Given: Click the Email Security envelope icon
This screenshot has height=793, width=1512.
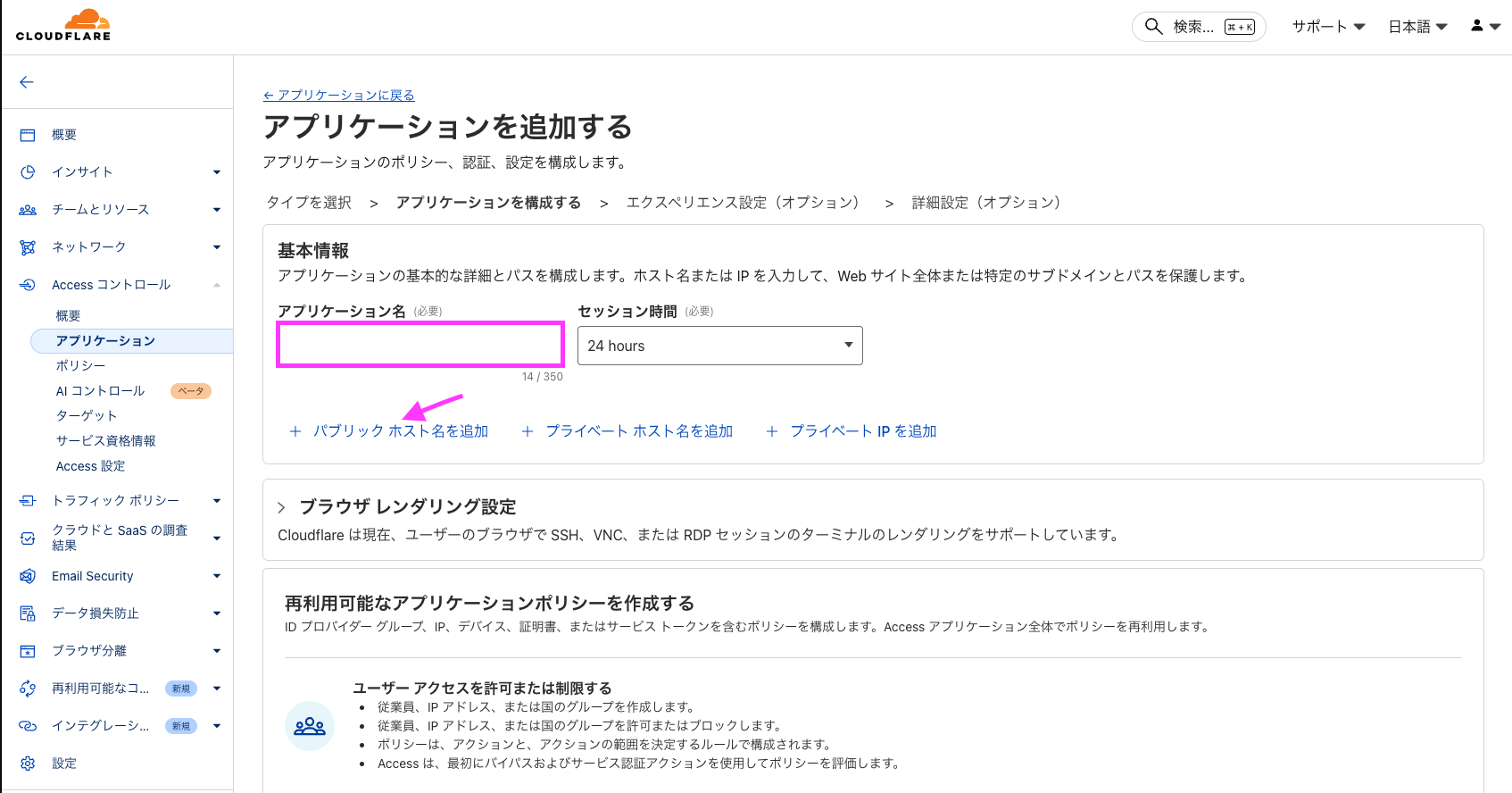Looking at the screenshot, I should [x=28, y=576].
